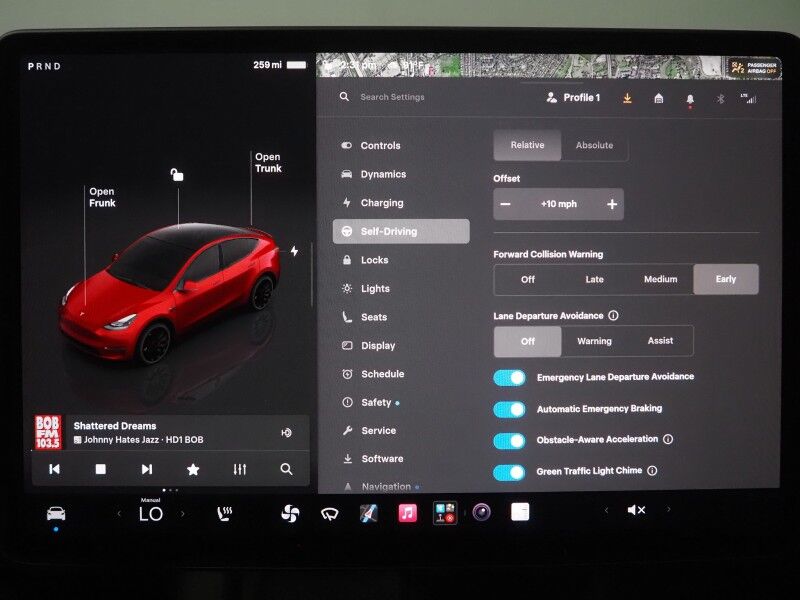Open audio equalizer settings icon
The image size is (800, 600).
(x=240, y=469)
